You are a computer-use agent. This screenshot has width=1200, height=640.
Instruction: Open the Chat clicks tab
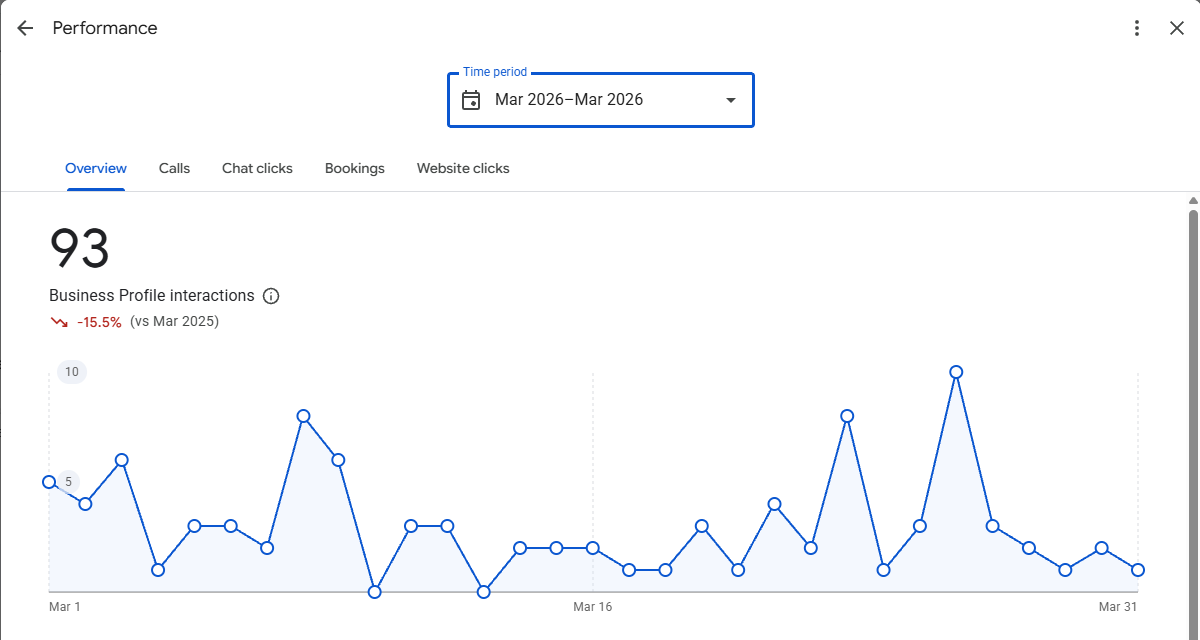(257, 168)
